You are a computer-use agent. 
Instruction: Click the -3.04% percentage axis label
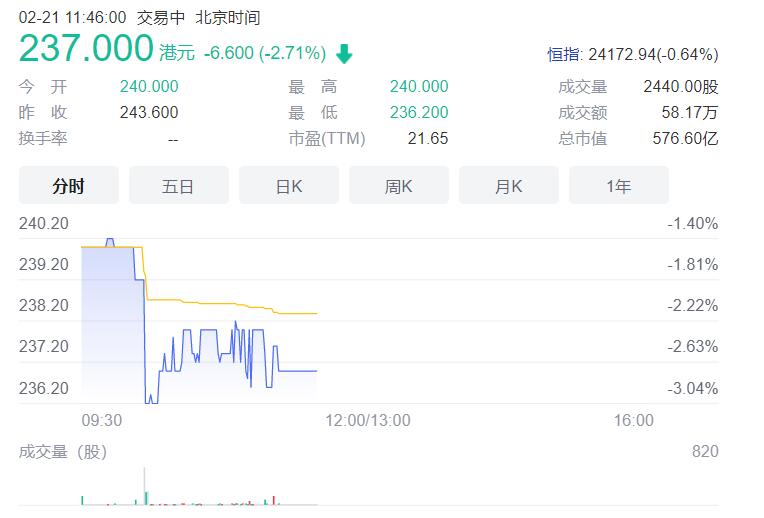(x=693, y=388)
